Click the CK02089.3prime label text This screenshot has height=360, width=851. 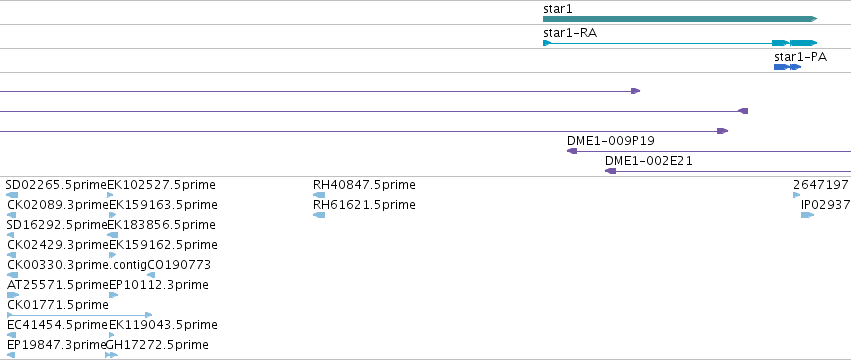click(58, 205)
